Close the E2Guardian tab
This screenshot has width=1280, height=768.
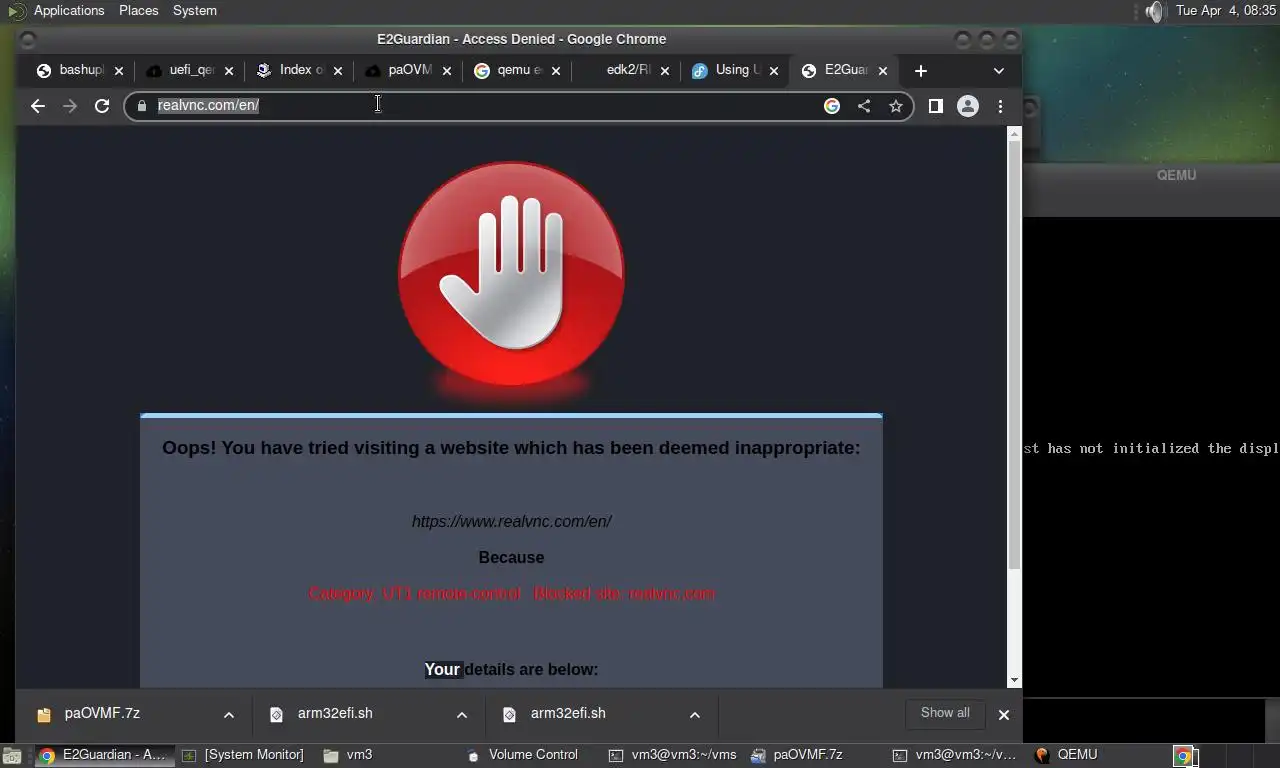coord(883,71)
